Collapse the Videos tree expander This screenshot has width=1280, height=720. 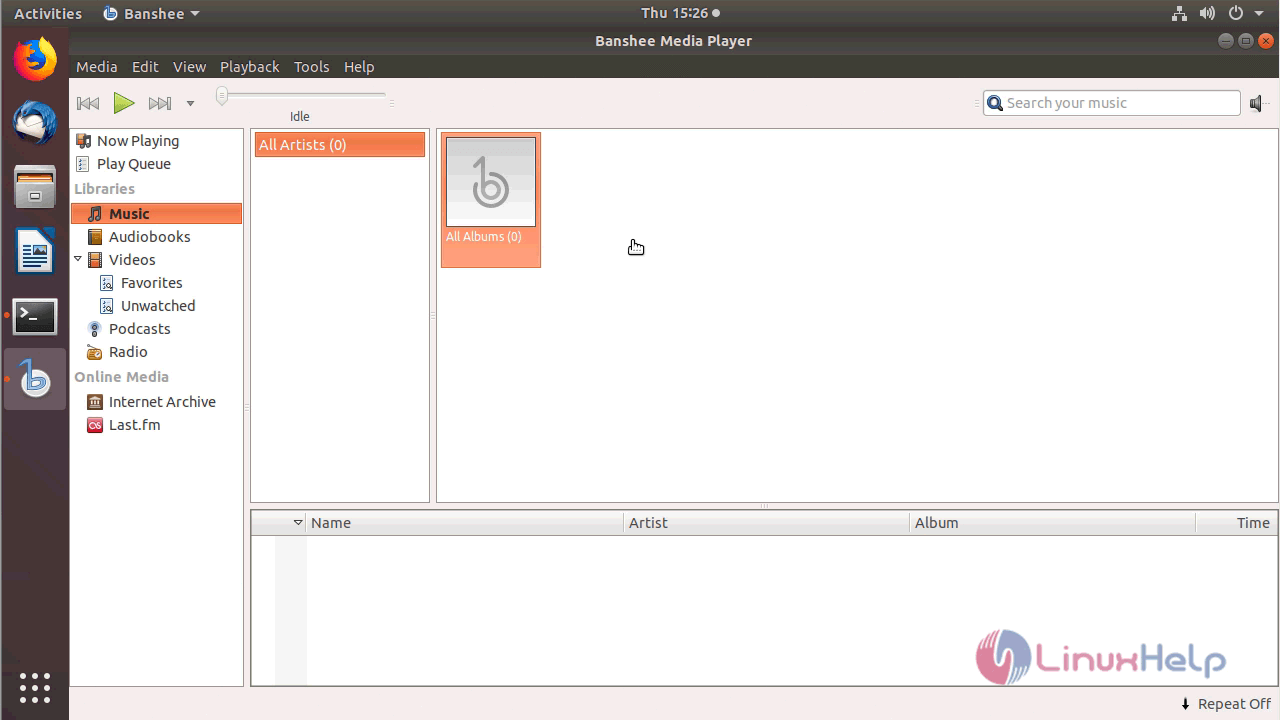coord(78,260)
